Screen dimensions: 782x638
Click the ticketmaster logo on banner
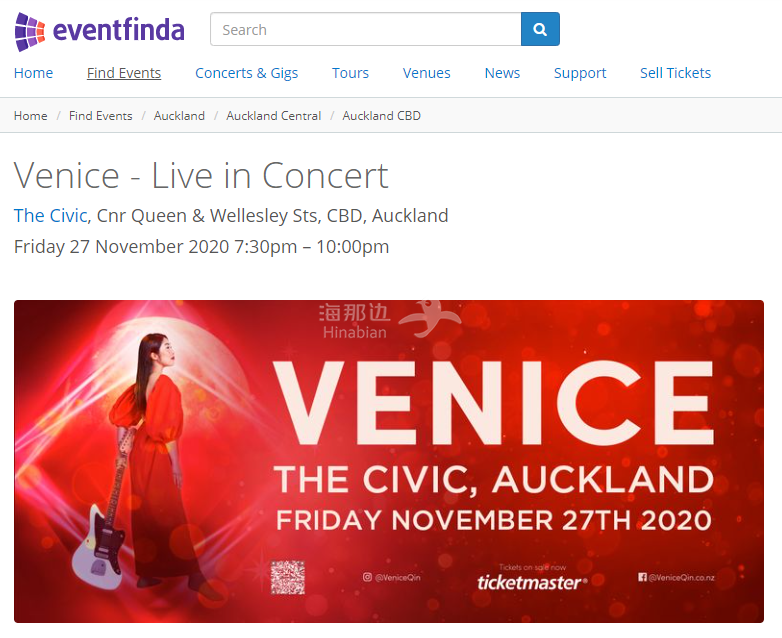[x=531, y=581]
